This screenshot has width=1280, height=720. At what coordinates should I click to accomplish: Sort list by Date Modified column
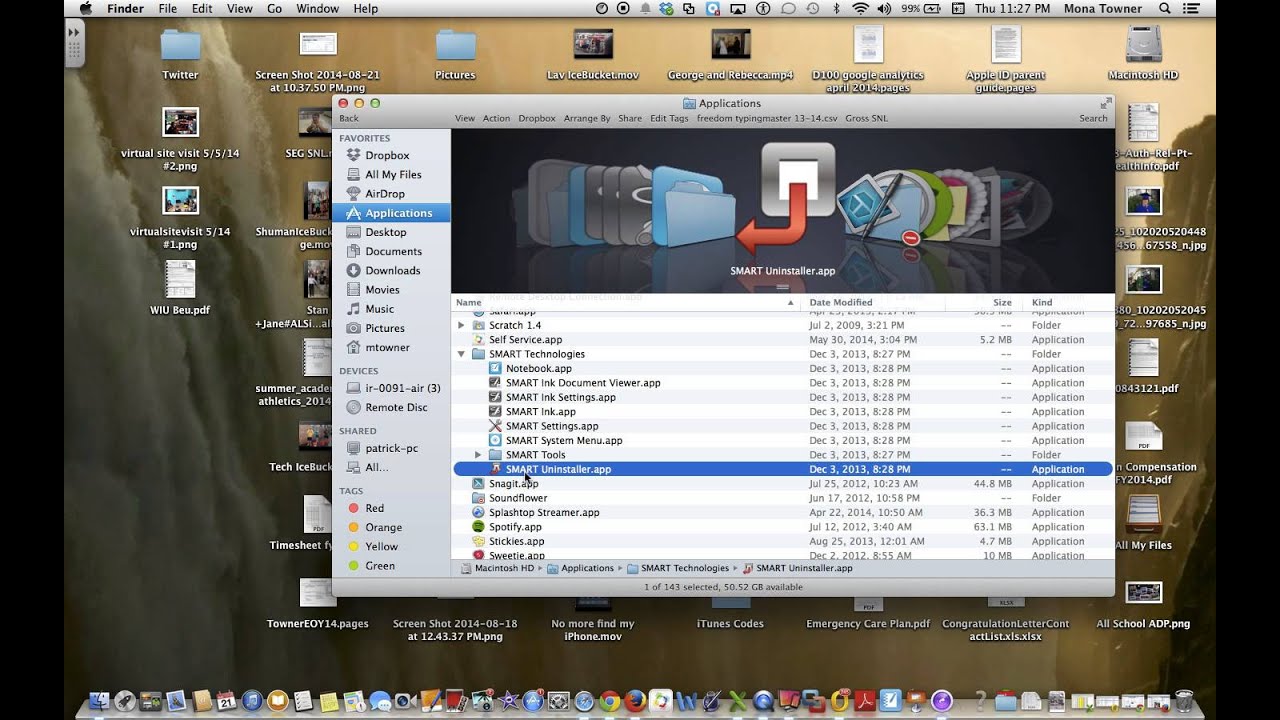click(x=841, y=302)
